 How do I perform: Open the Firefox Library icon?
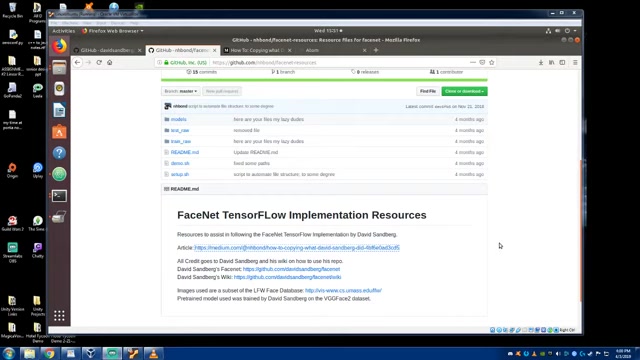pyautogui.click(x=551, y=62)
